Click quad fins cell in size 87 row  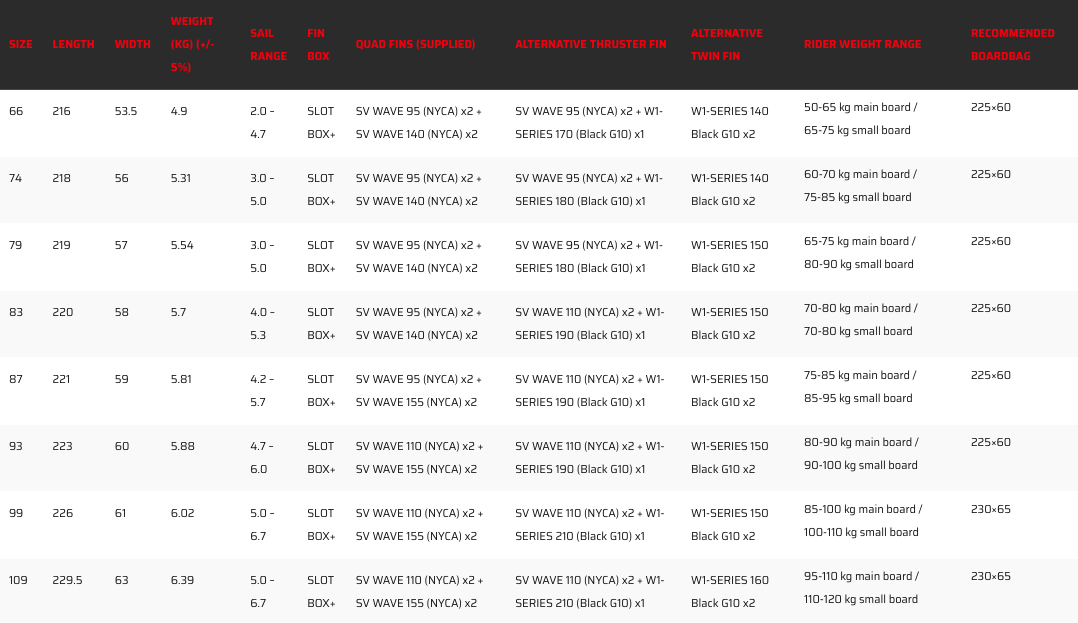coord(419,391)
